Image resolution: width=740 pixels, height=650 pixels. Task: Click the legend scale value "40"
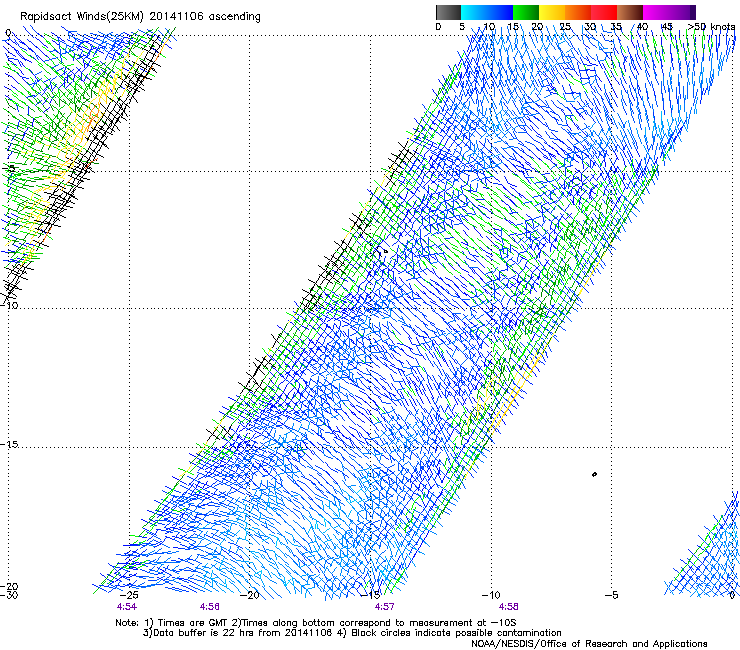[642, 26]
